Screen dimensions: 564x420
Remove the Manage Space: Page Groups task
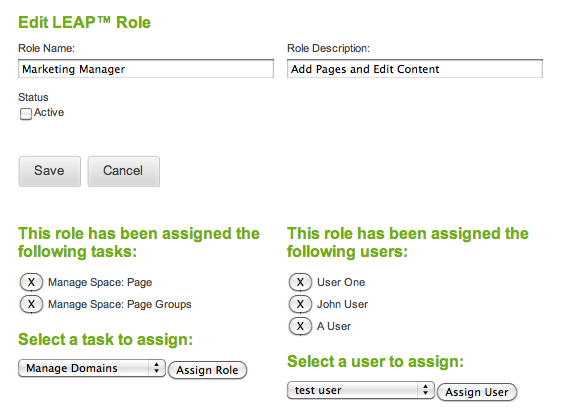(x=31, y=304)
